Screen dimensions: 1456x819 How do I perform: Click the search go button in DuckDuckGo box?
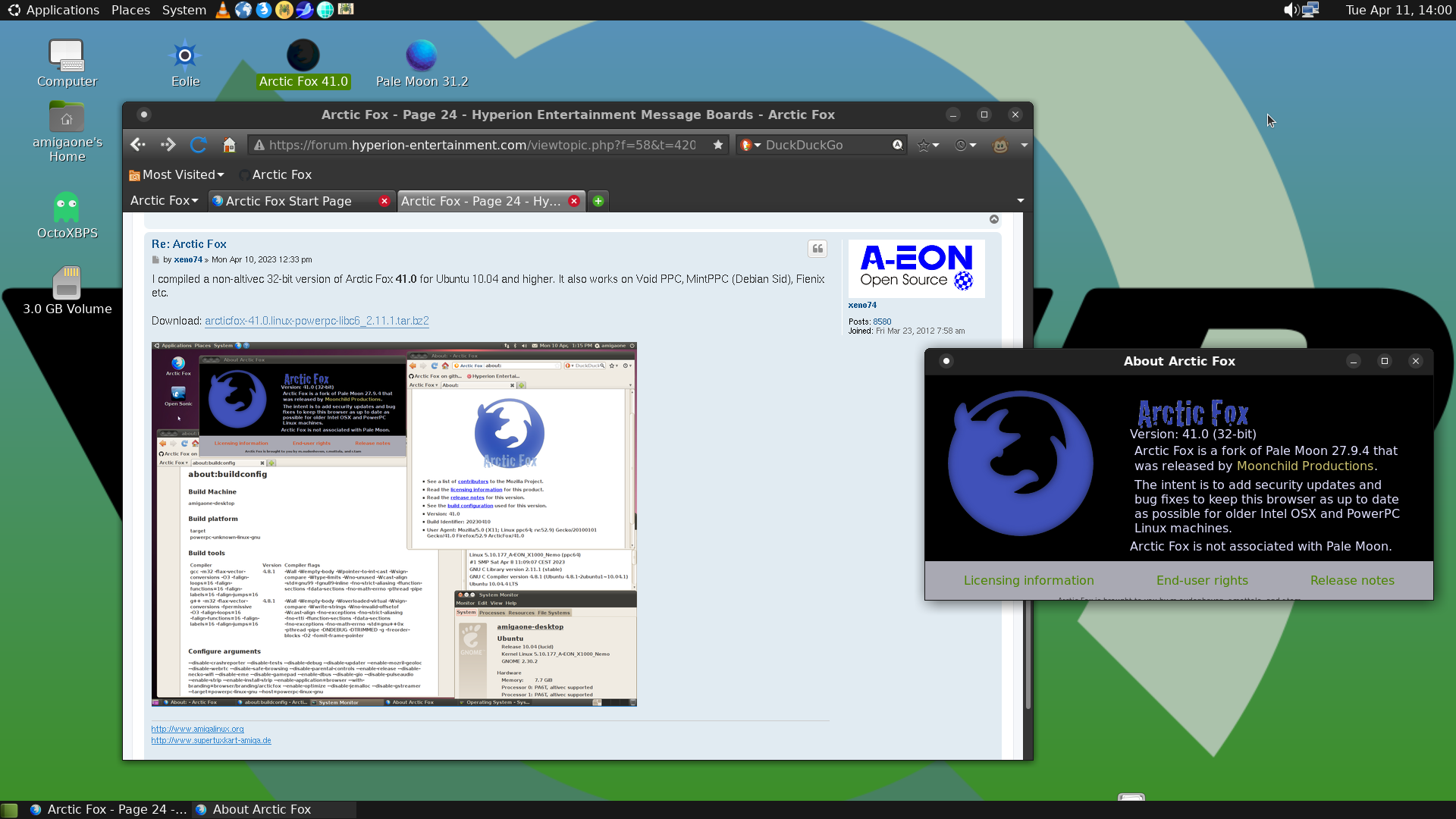pos(897,145)
